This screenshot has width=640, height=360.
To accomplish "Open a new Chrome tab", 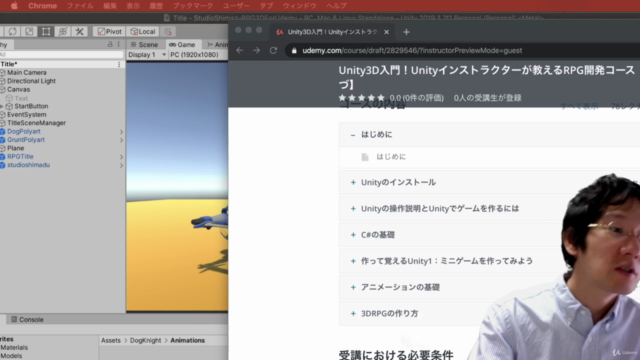I will tap(406, 32).
